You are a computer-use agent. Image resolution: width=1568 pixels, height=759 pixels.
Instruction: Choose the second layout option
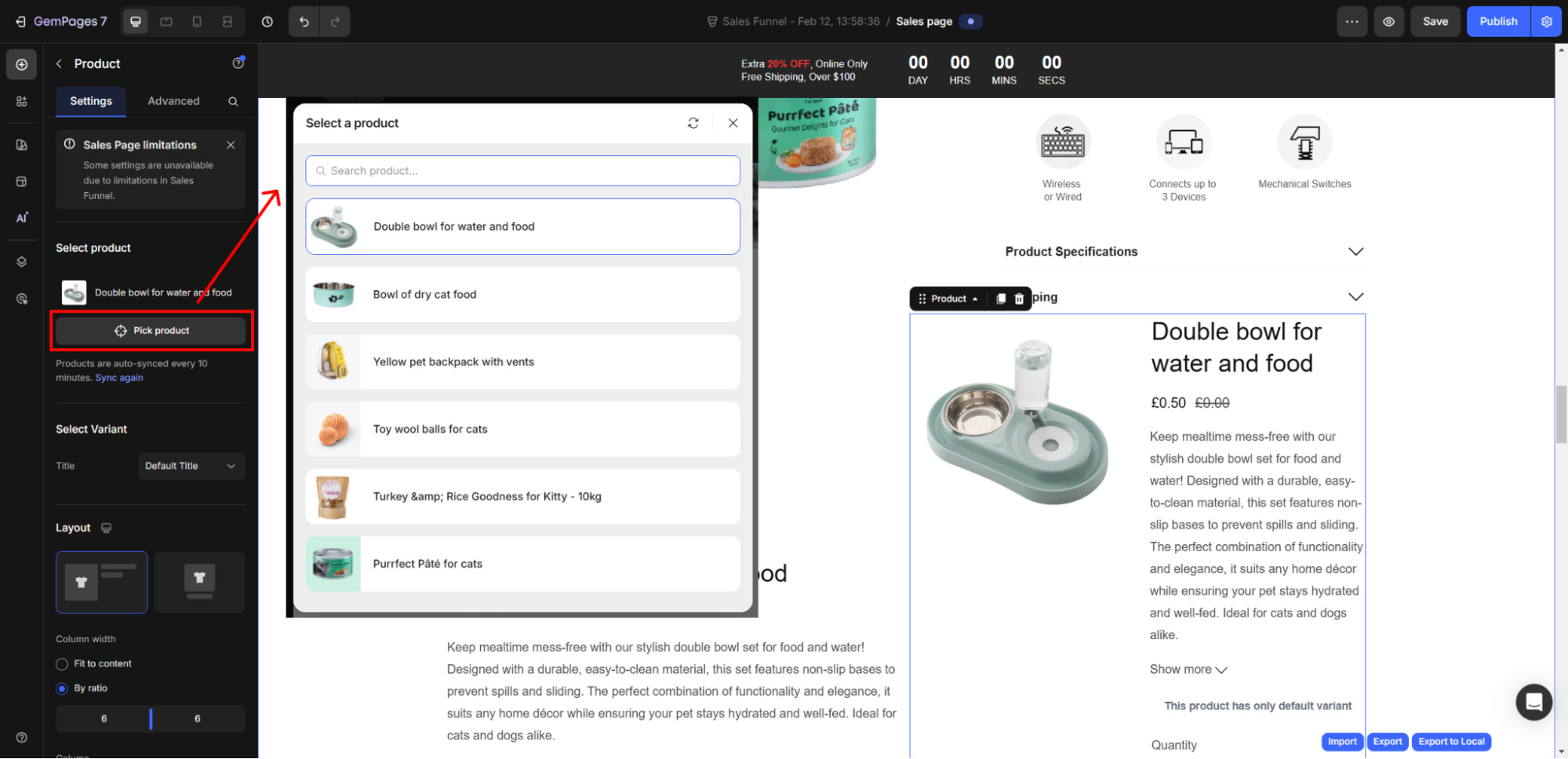199,582
